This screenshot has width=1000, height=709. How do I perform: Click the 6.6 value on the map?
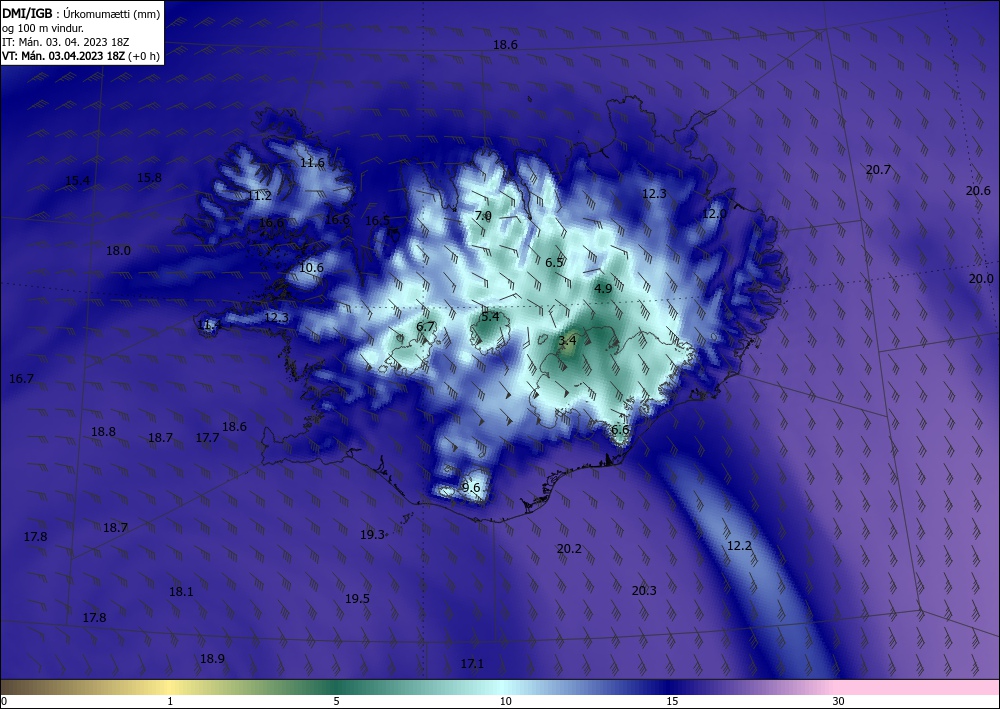pyautogui.click(x=620, y=430)
